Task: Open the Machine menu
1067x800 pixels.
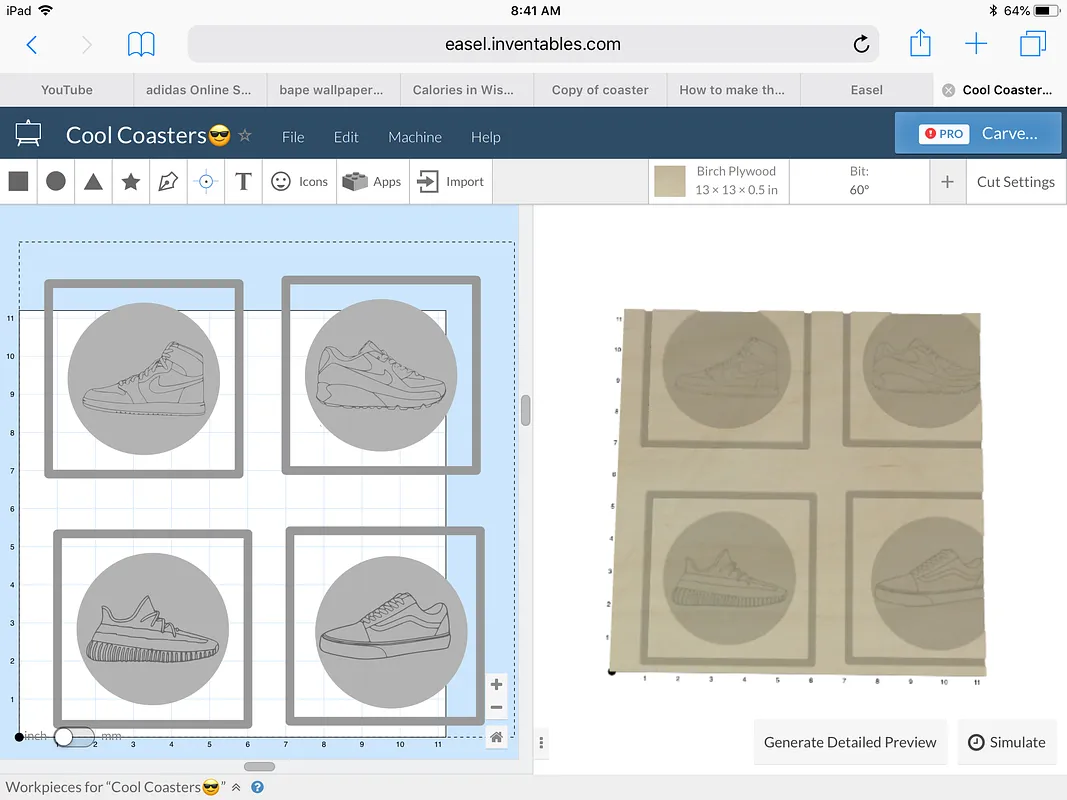Action: click(x=415, y=137)
